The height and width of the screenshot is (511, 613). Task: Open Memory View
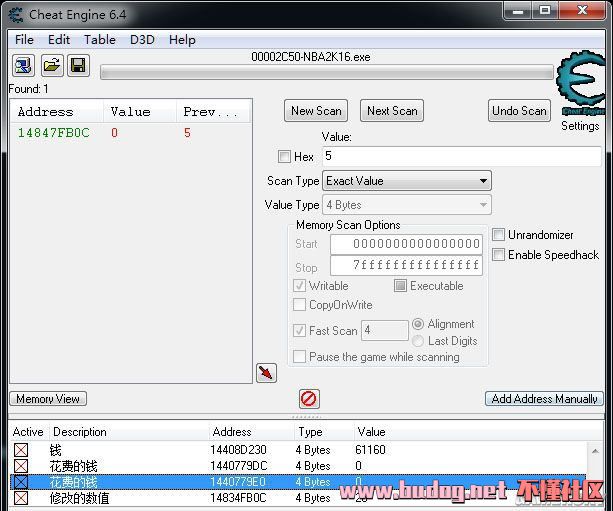48,399
